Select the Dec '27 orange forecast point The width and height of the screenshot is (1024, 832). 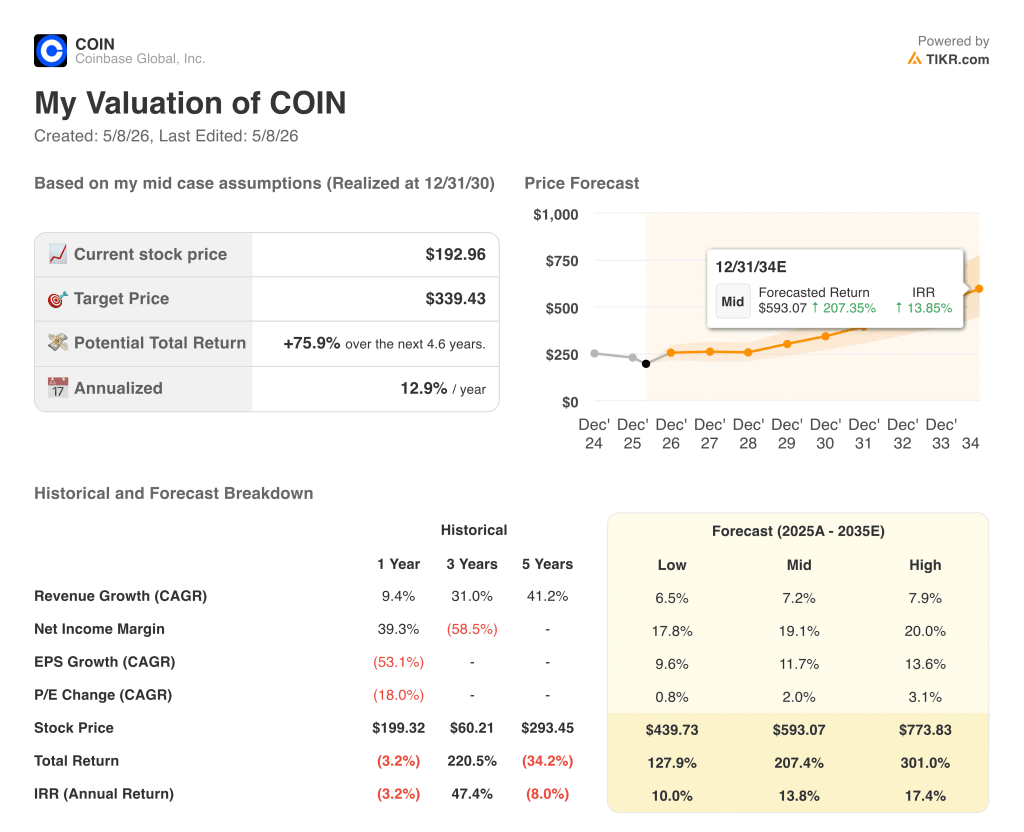(710, 351)
